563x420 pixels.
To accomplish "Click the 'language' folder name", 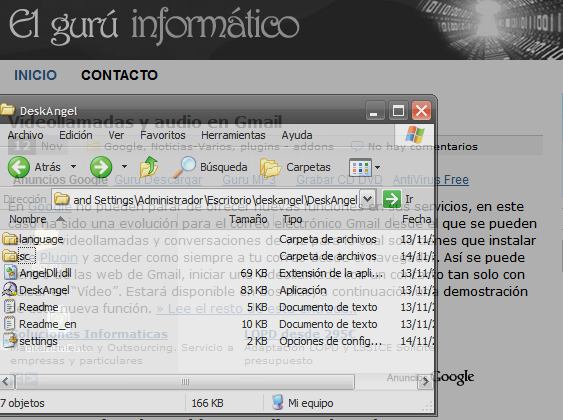I will click(41, 239).
